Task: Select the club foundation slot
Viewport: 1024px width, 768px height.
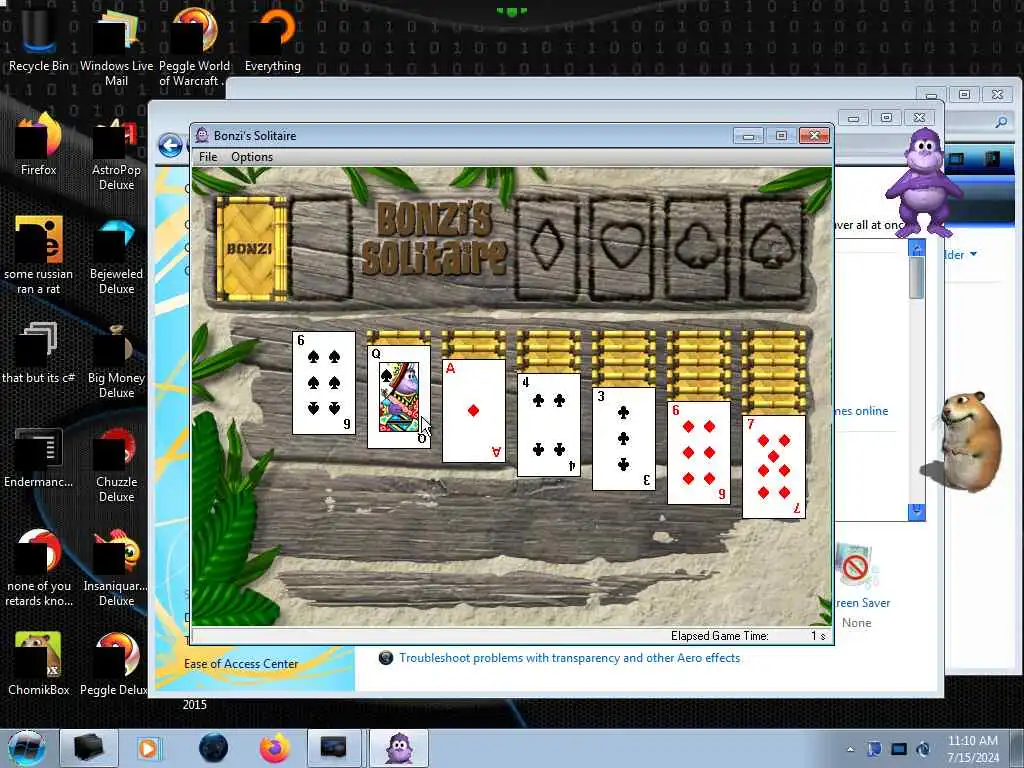Action: click(697, 248)
